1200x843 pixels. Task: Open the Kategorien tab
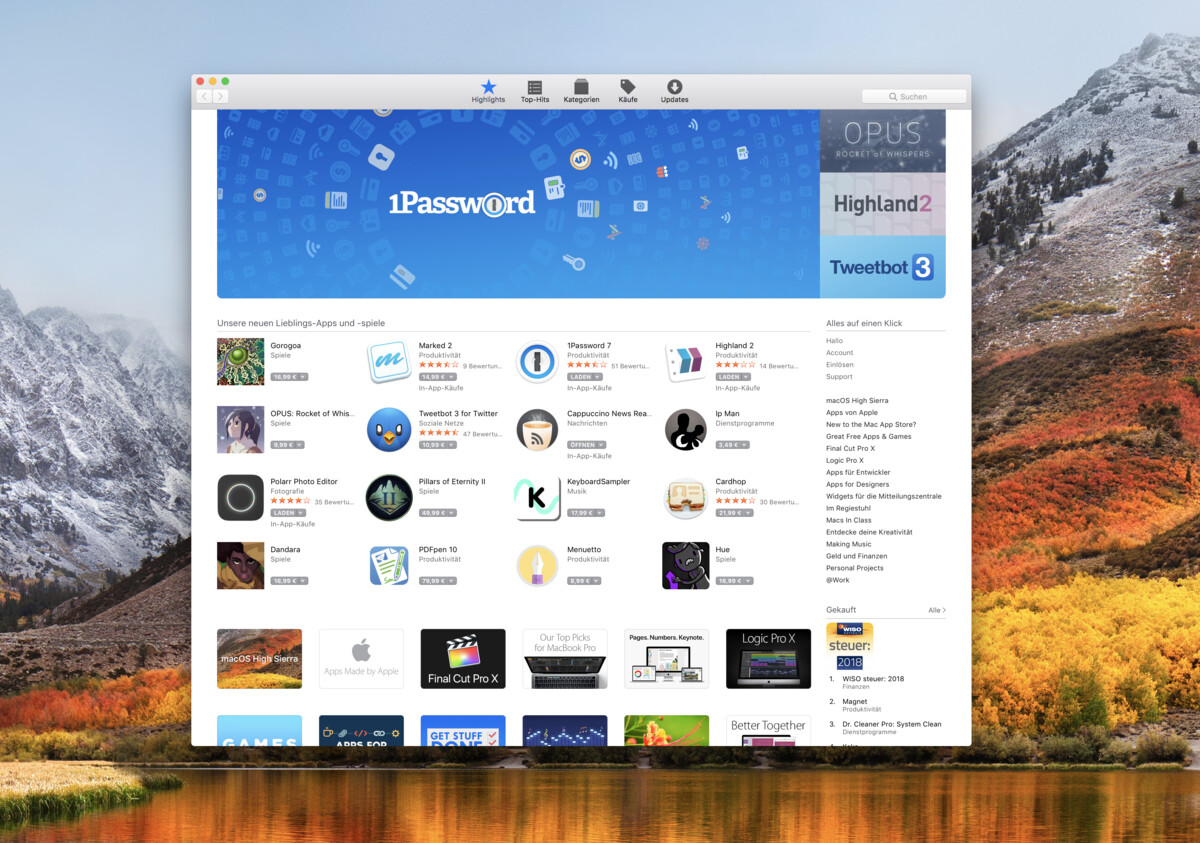pyautogui.click(x=581, y=91)
